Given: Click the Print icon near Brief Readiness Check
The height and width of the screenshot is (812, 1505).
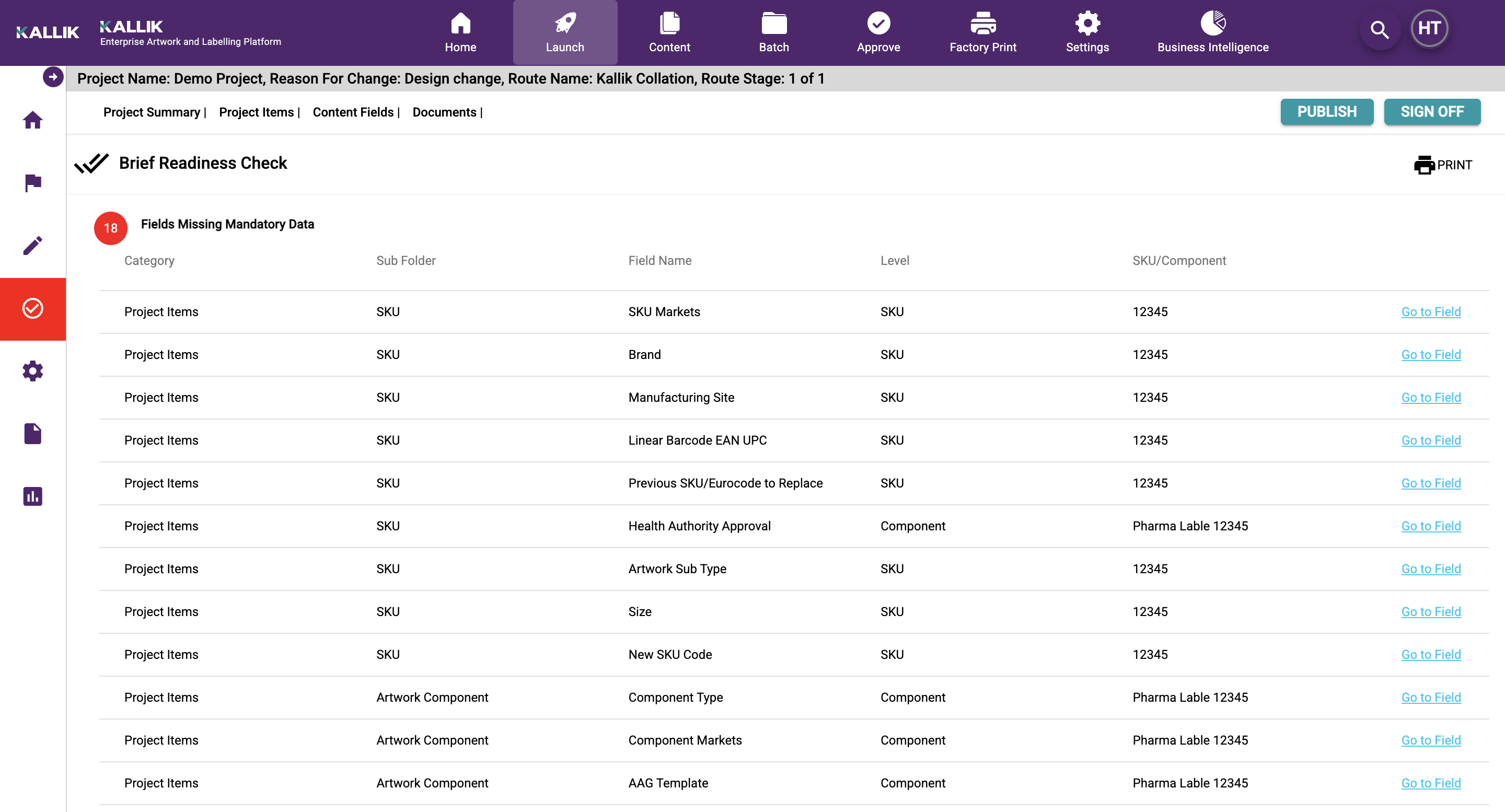Looking at the screenshot, I should [x=1425, y=165].
